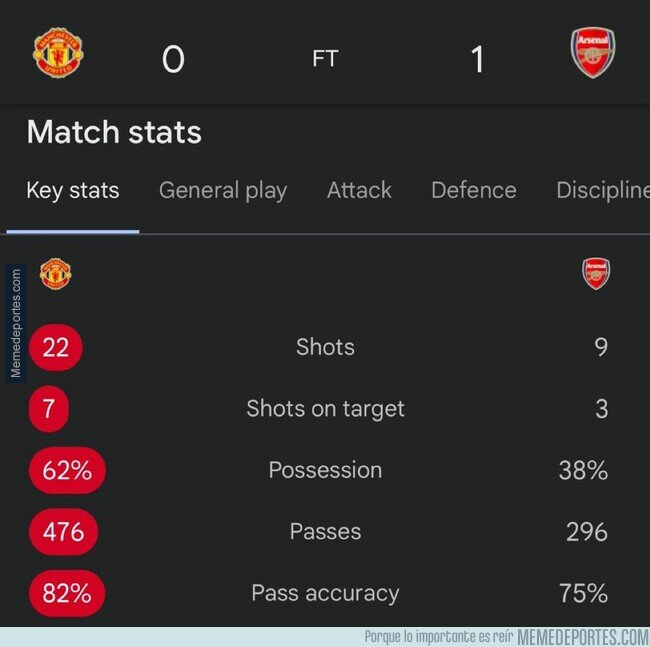Click the large Manchester United crest in header
Viewport: 650px width, 647px height.
58,53
